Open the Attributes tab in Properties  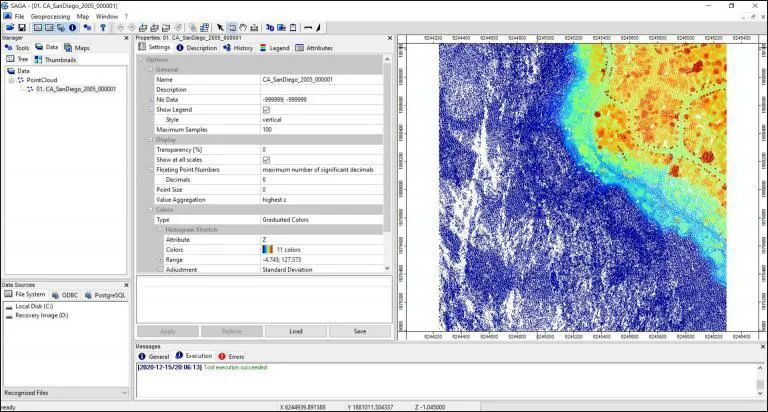click(314, 48)
